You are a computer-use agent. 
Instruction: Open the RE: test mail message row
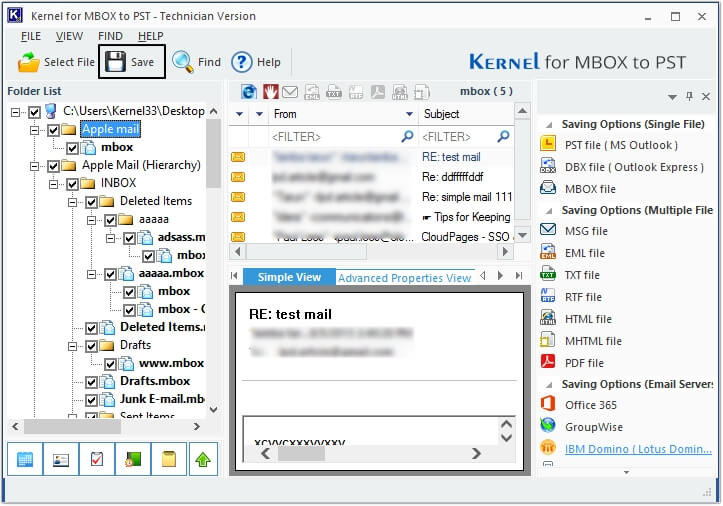372,157
